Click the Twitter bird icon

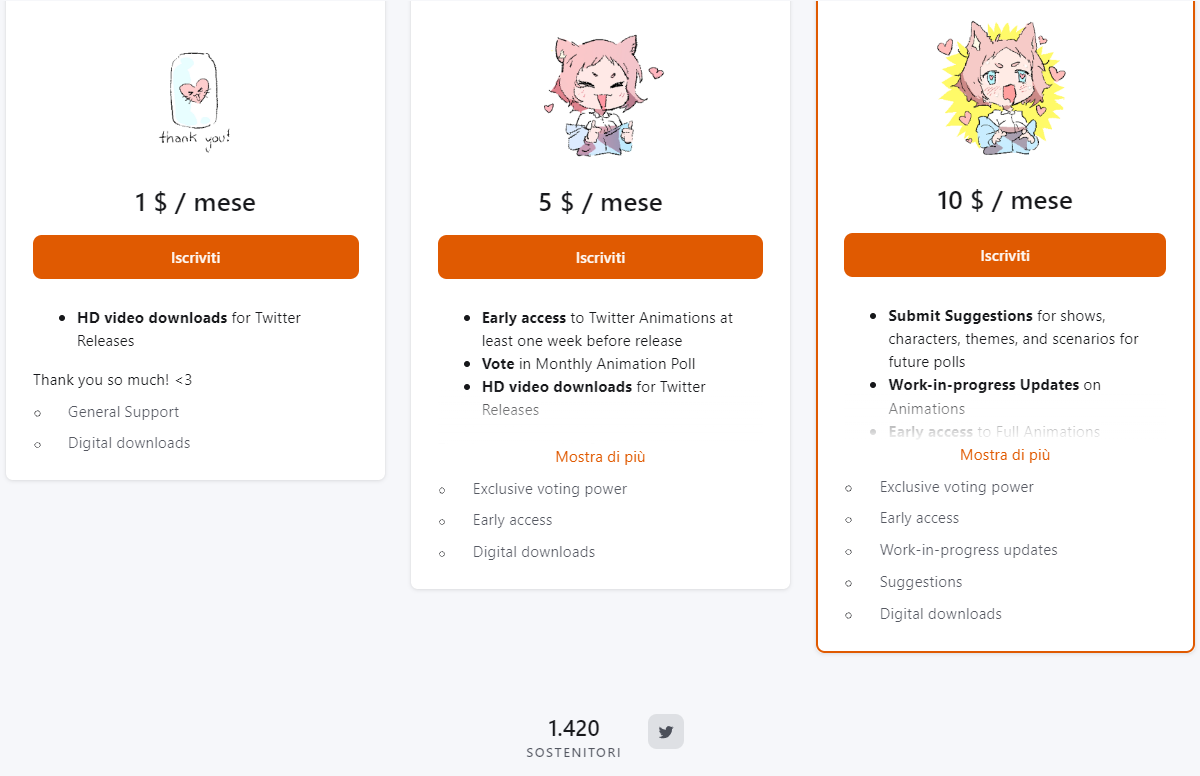[x=666, y=732]
